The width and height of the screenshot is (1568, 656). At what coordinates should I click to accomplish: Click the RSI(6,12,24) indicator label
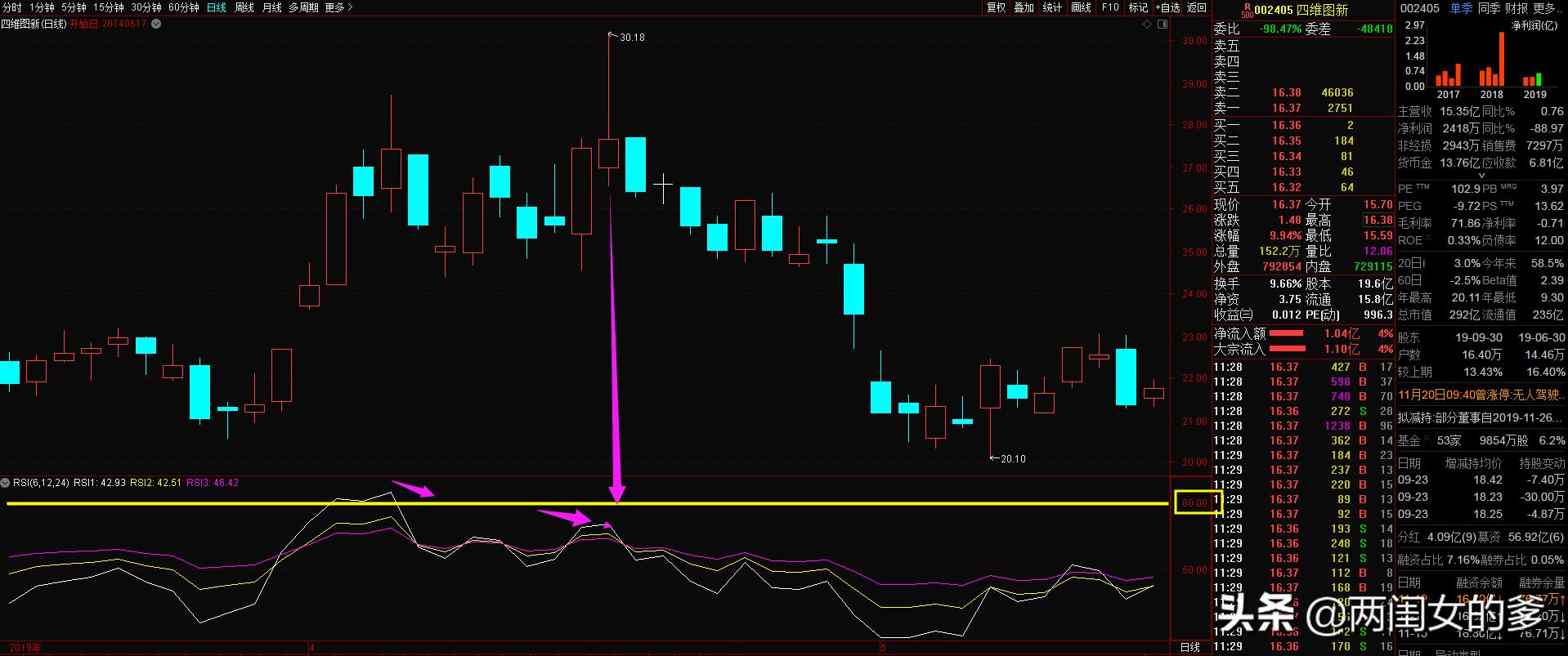coord(41,483)
